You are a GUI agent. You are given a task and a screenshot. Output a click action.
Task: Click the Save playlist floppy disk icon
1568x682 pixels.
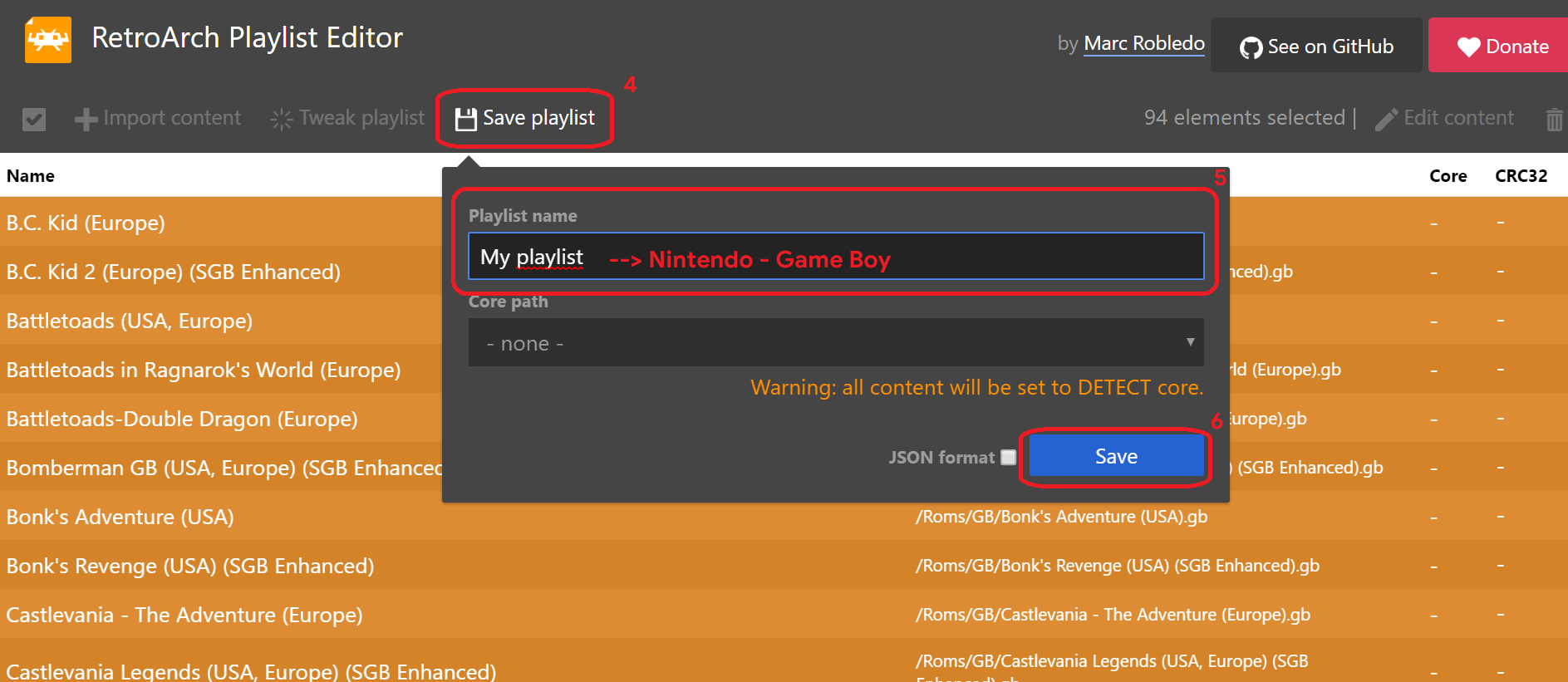[466, 120]
